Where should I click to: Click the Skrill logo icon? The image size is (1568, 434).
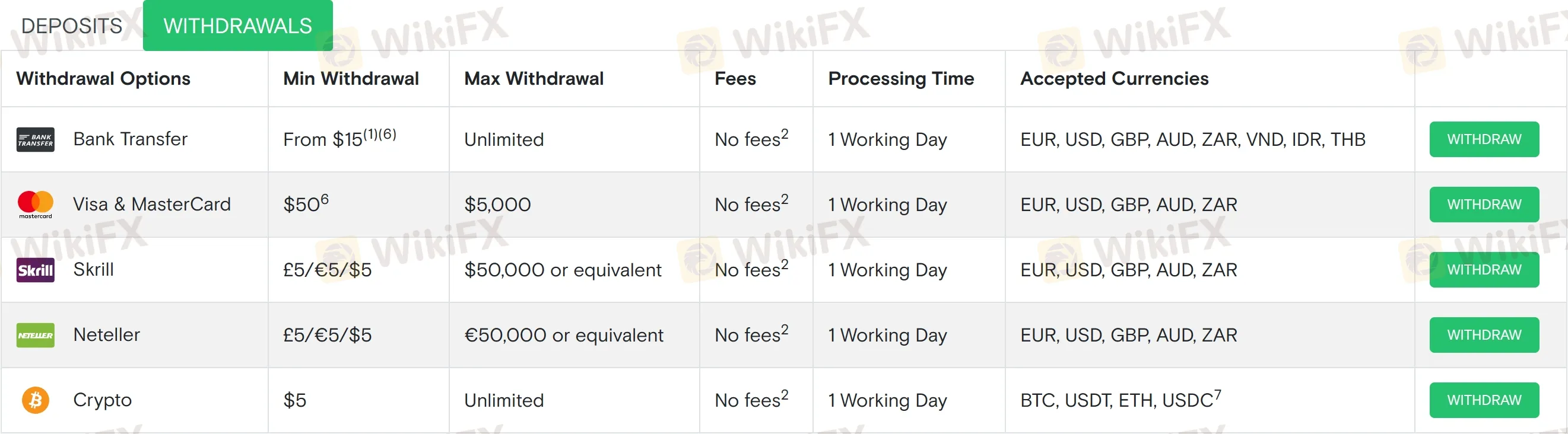[x=35, y=270]
